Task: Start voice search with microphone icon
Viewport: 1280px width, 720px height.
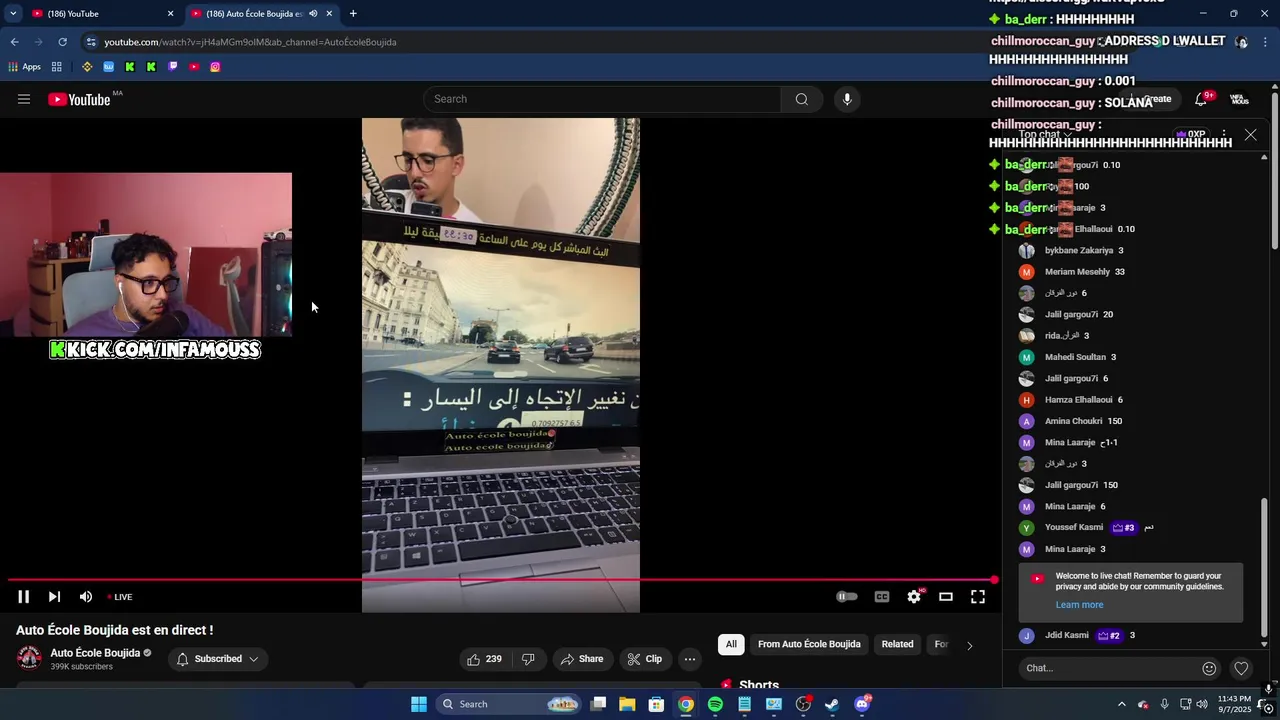Action: pos(847,99)
